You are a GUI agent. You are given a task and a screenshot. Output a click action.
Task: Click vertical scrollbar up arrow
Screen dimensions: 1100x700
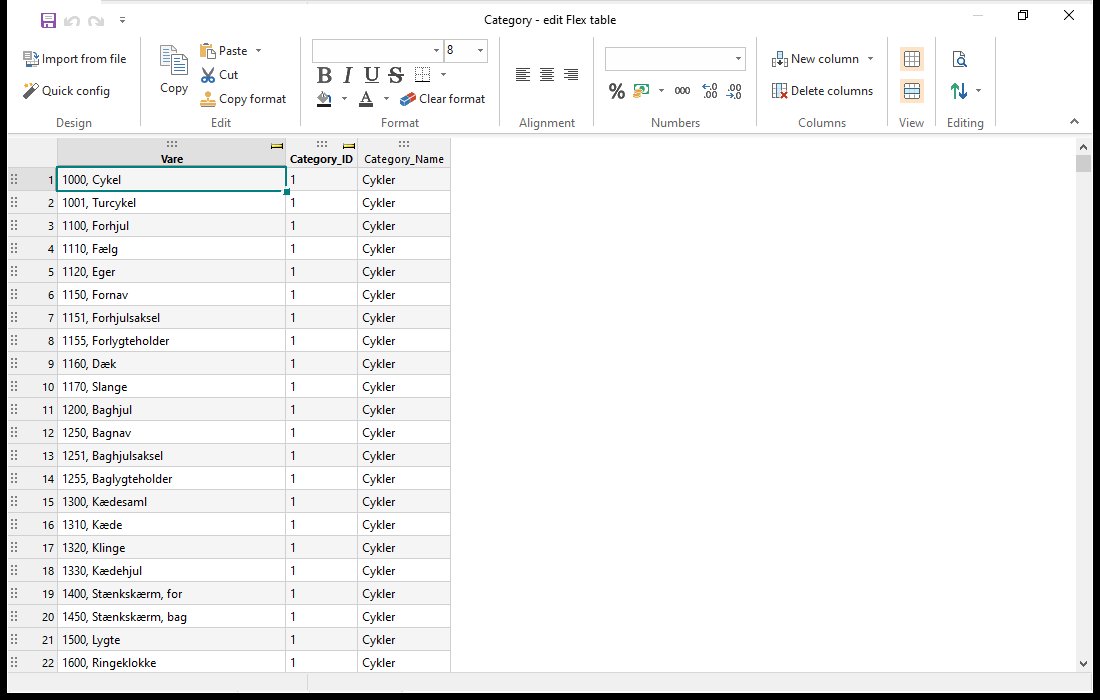tap(1083, 147)
